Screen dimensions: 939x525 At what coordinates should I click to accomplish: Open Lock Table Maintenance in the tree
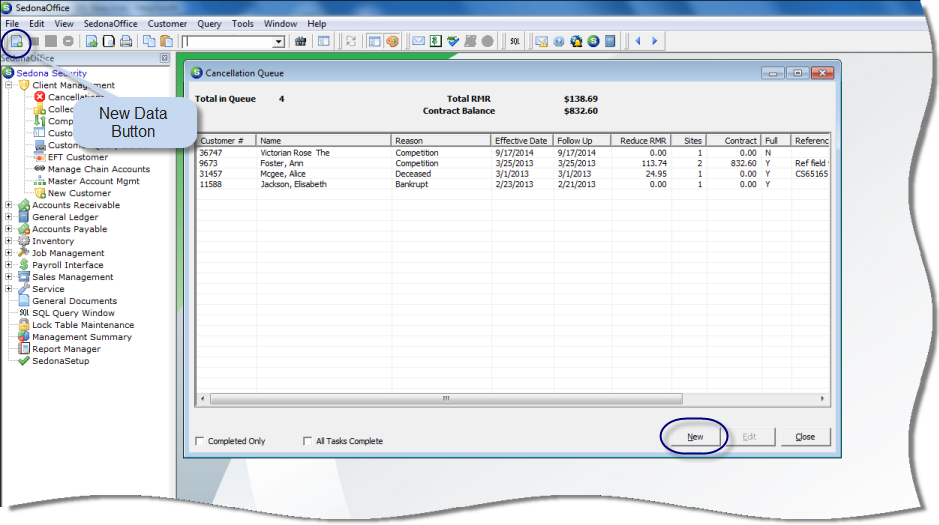pos(83,324)
